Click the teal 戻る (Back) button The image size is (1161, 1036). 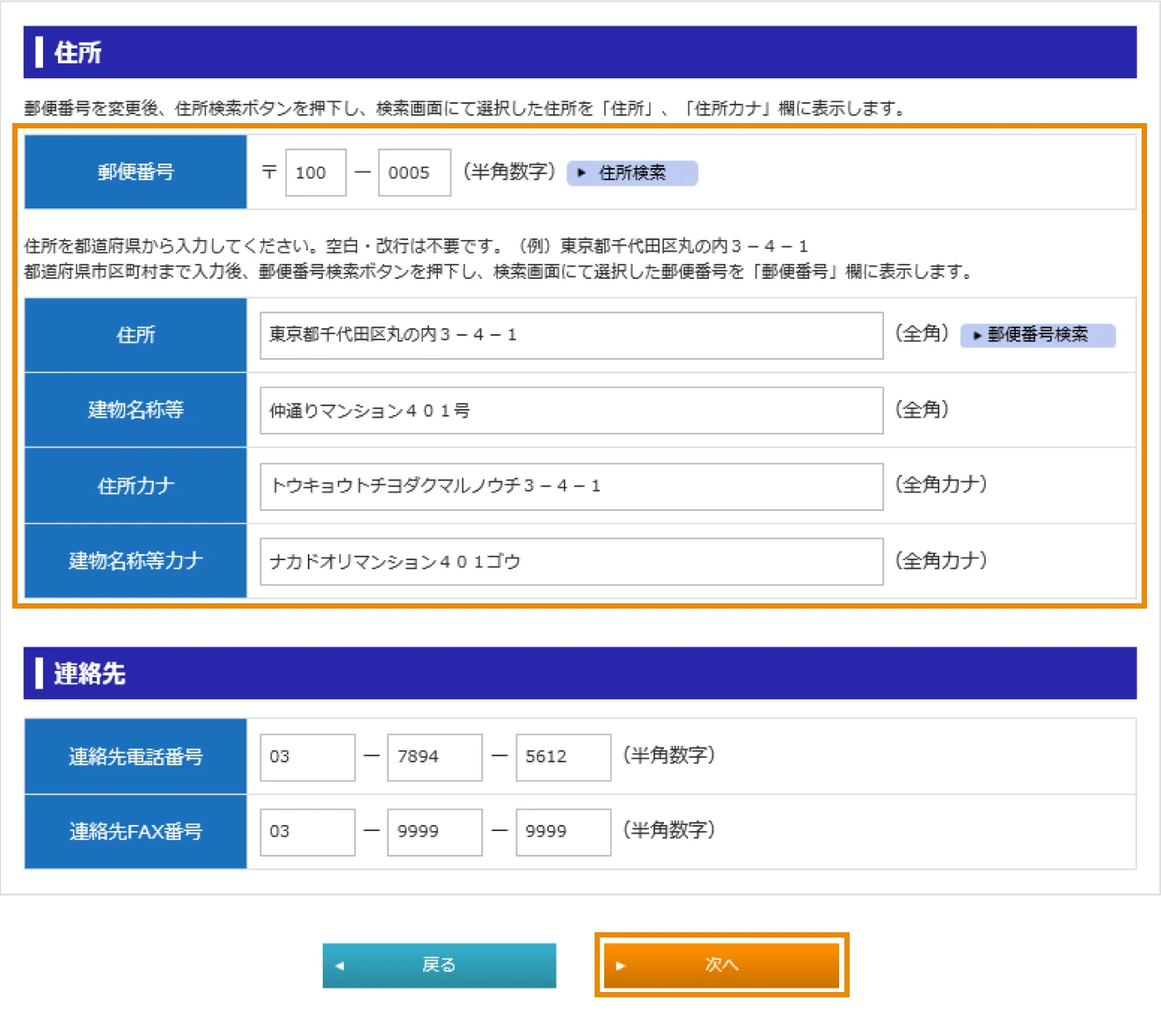440,965
